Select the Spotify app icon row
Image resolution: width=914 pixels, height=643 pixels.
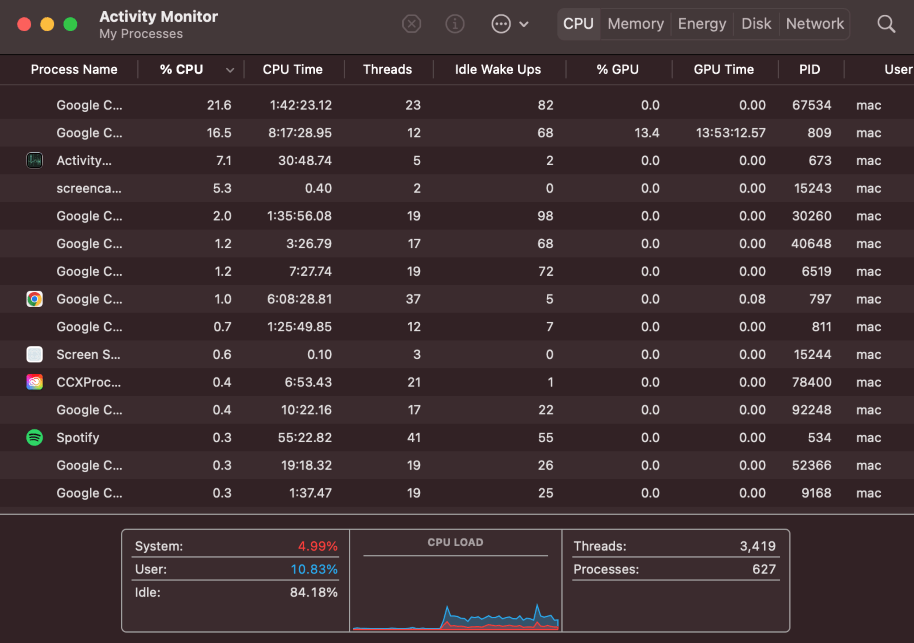click(x=35, y=438)
